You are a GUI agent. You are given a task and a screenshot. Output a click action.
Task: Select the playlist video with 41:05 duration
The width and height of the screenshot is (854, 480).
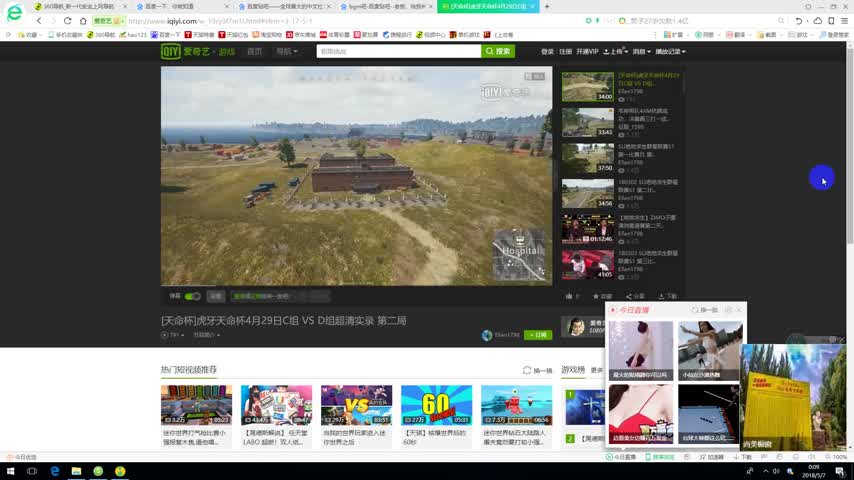(x=588, y=265)
